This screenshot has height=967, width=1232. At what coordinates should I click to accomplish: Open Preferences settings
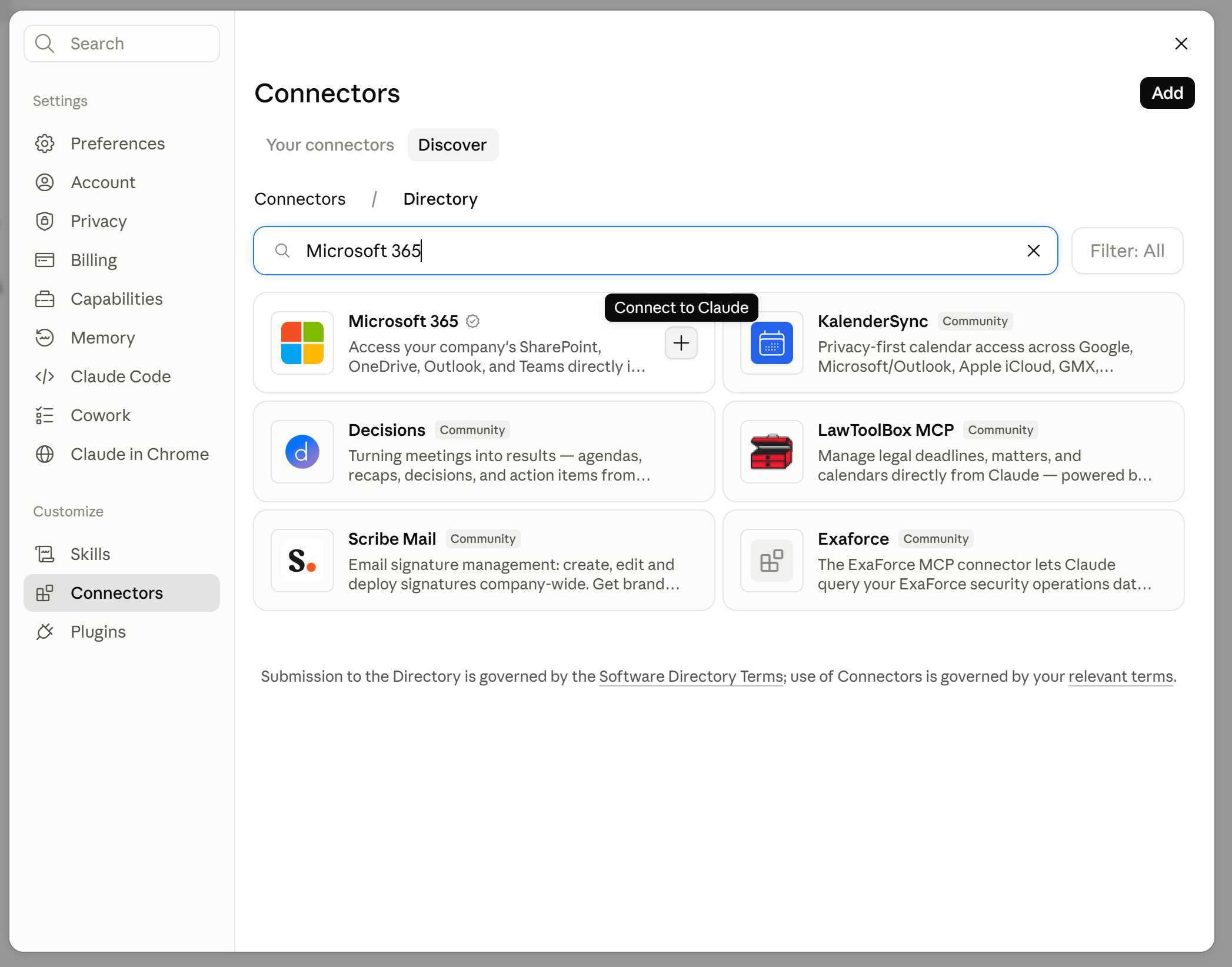122,144
